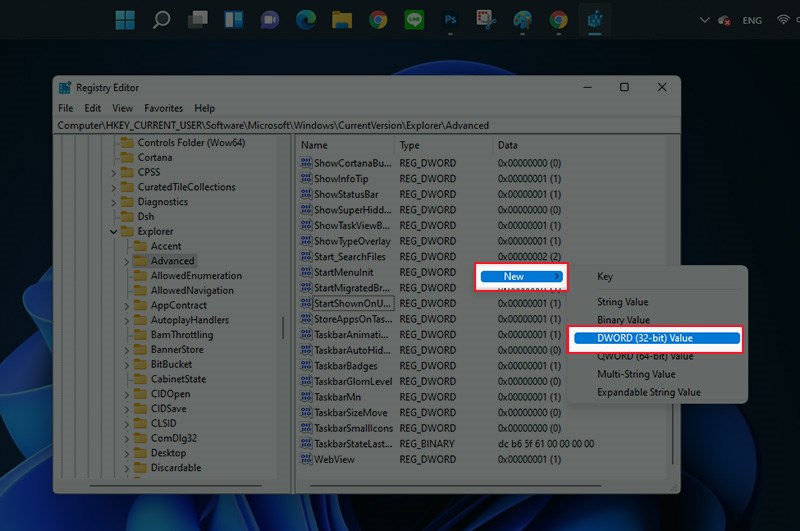Launch Microsoft Edge from the taskbar
This screenshot has width=800, height=531.
306,19
